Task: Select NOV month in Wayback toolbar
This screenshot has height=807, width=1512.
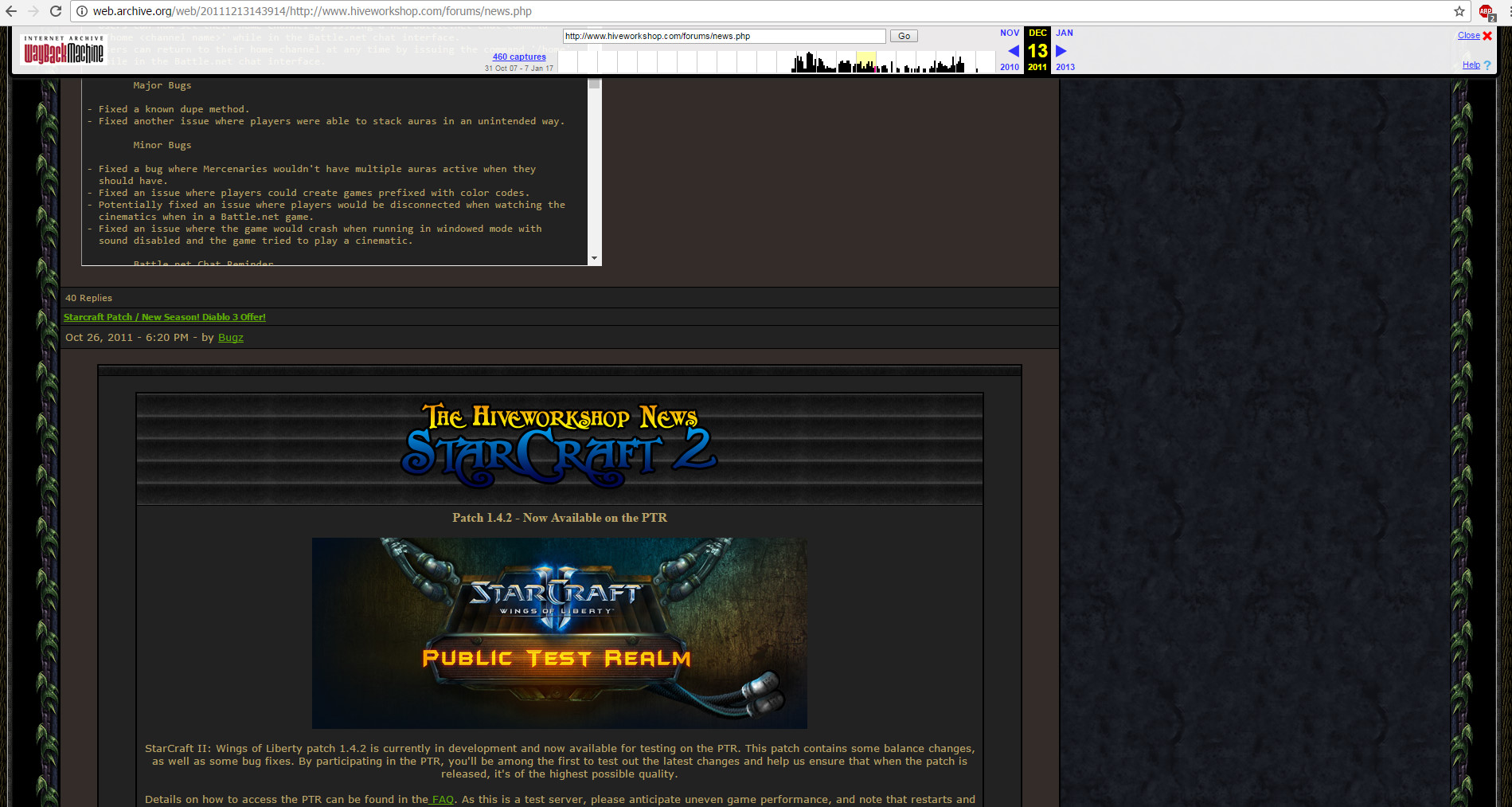Action: tap(1010, 33)
